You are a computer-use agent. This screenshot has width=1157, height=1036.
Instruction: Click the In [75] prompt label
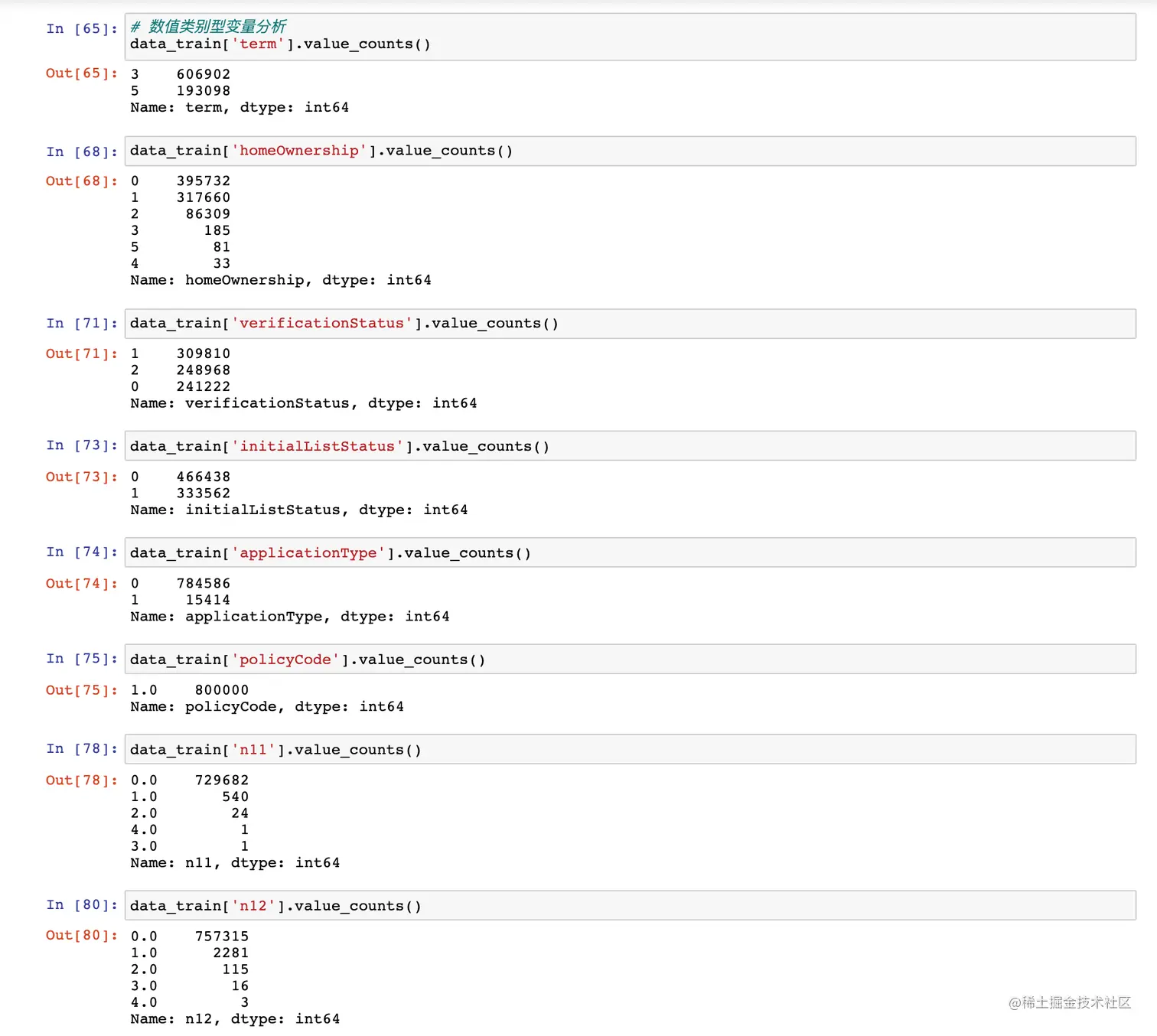82,659
